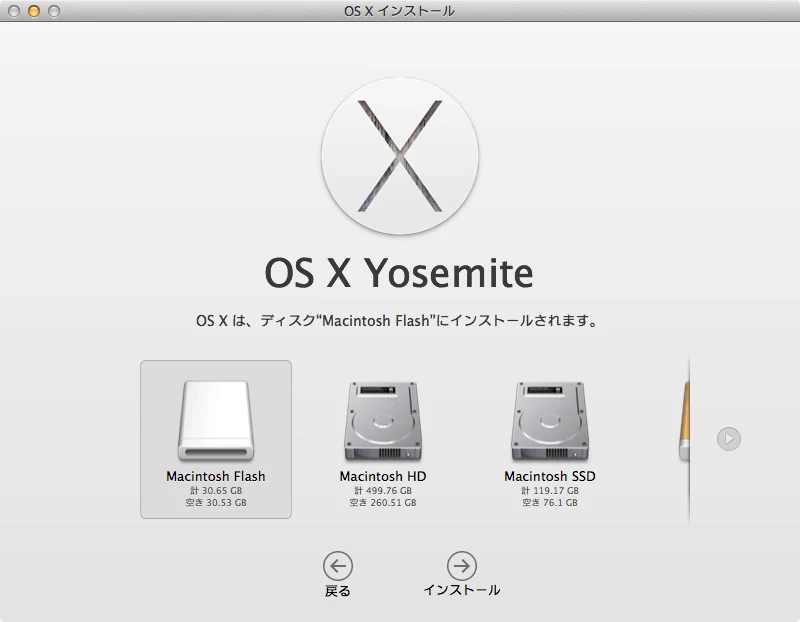Click the 計 30.65 GB capacity text
Image resolution: width=800 pixels, height=622 pixels.
click(216, 490)
